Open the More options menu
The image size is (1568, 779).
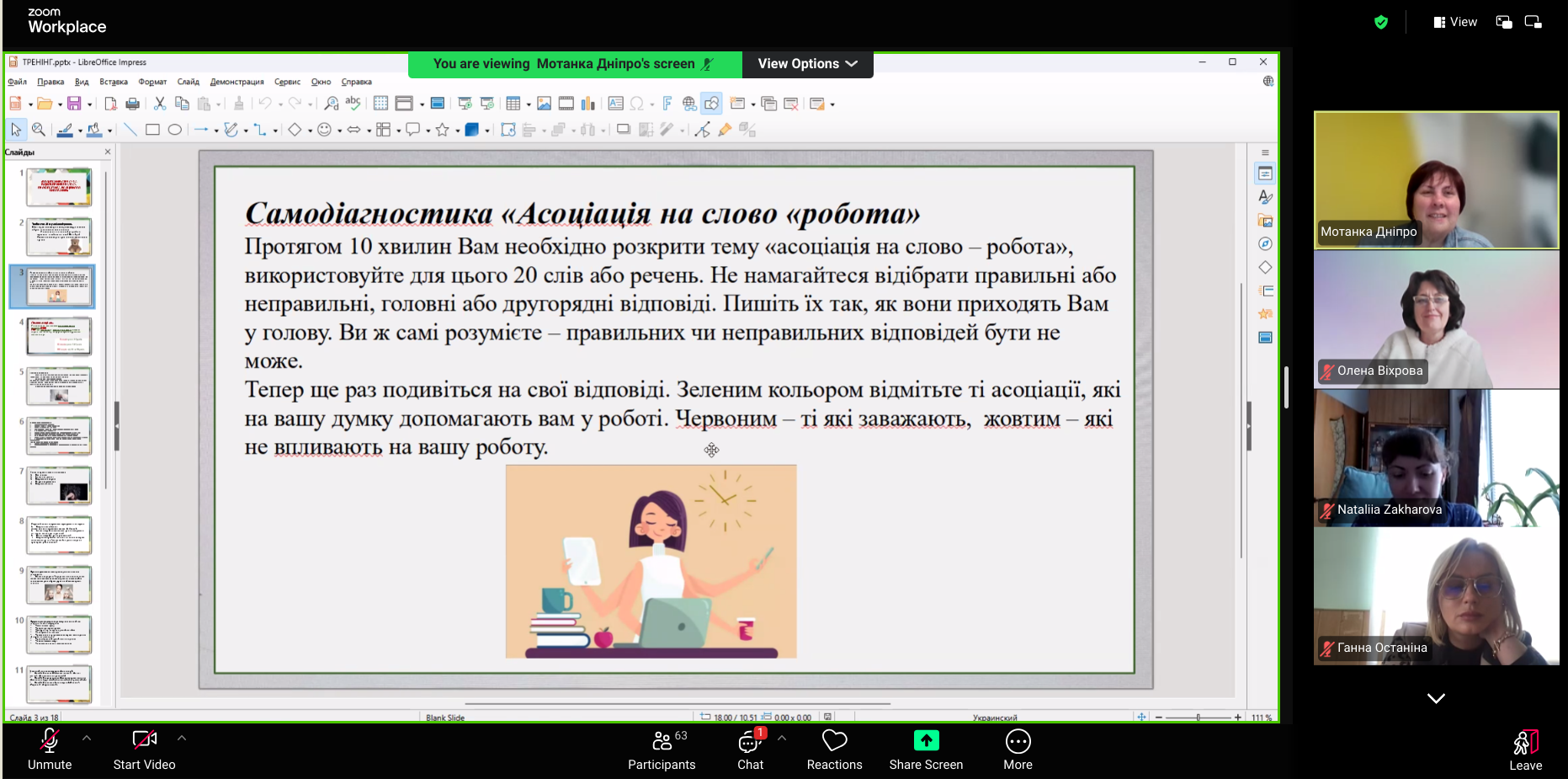click(1018, 749)
